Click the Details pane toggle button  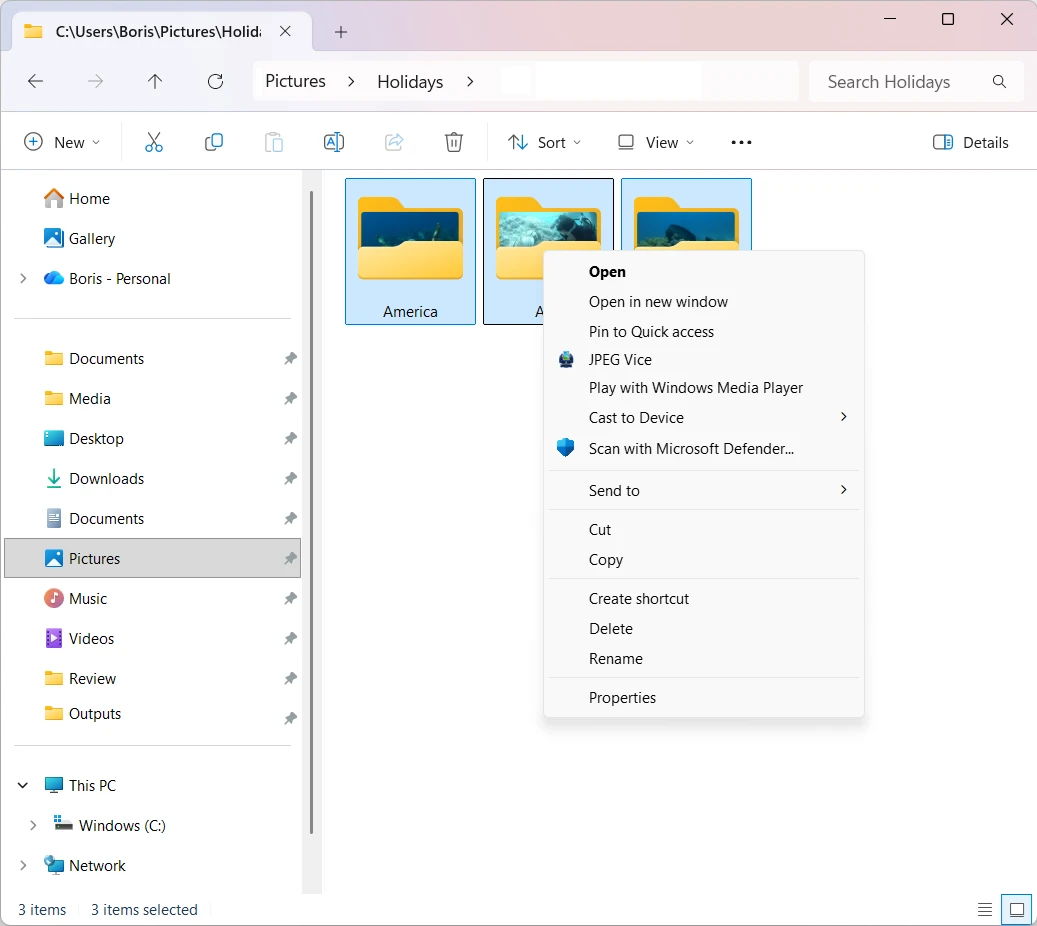tap(970, 142)
